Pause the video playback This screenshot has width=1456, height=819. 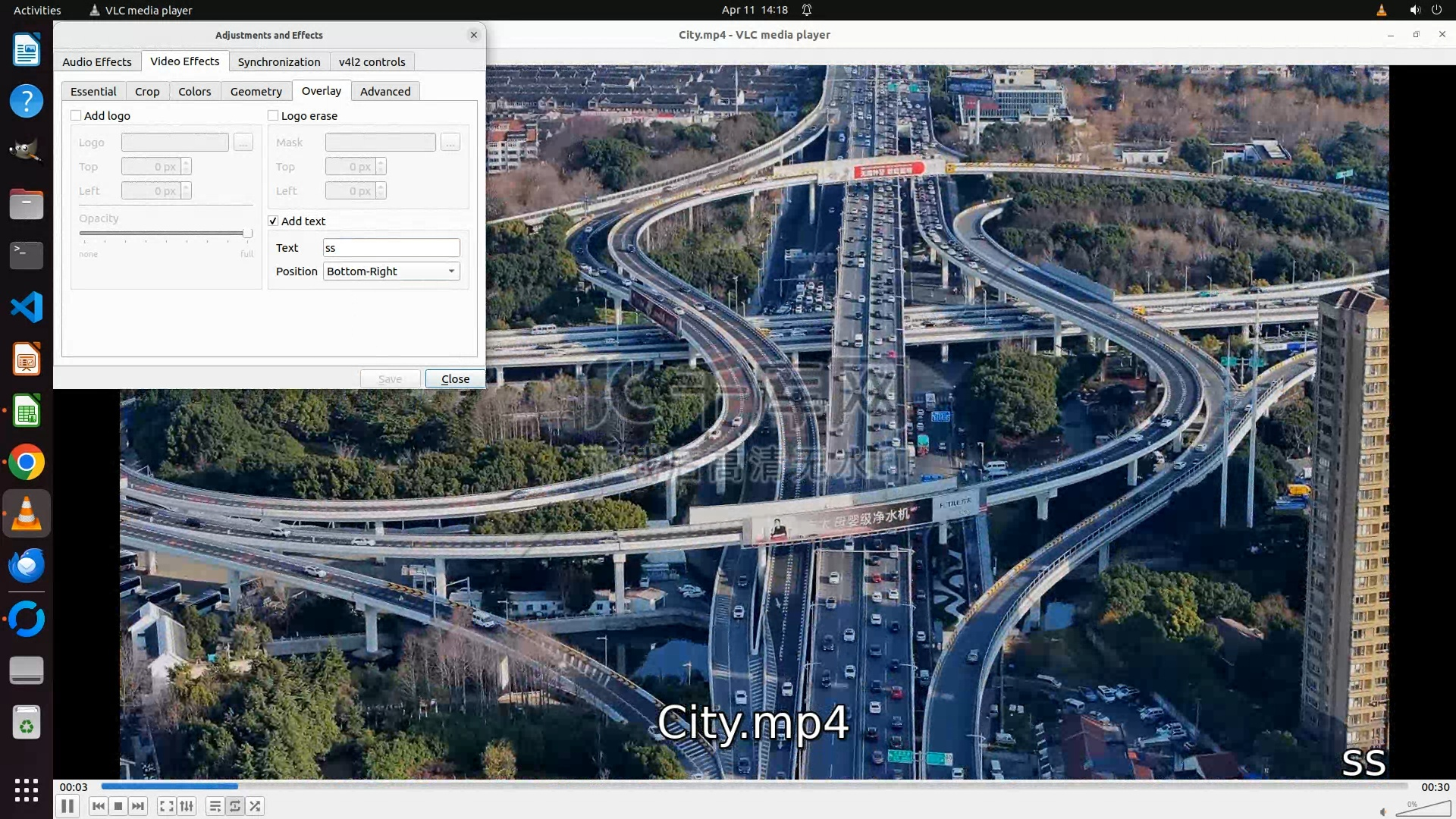click(x=67, y=806)
